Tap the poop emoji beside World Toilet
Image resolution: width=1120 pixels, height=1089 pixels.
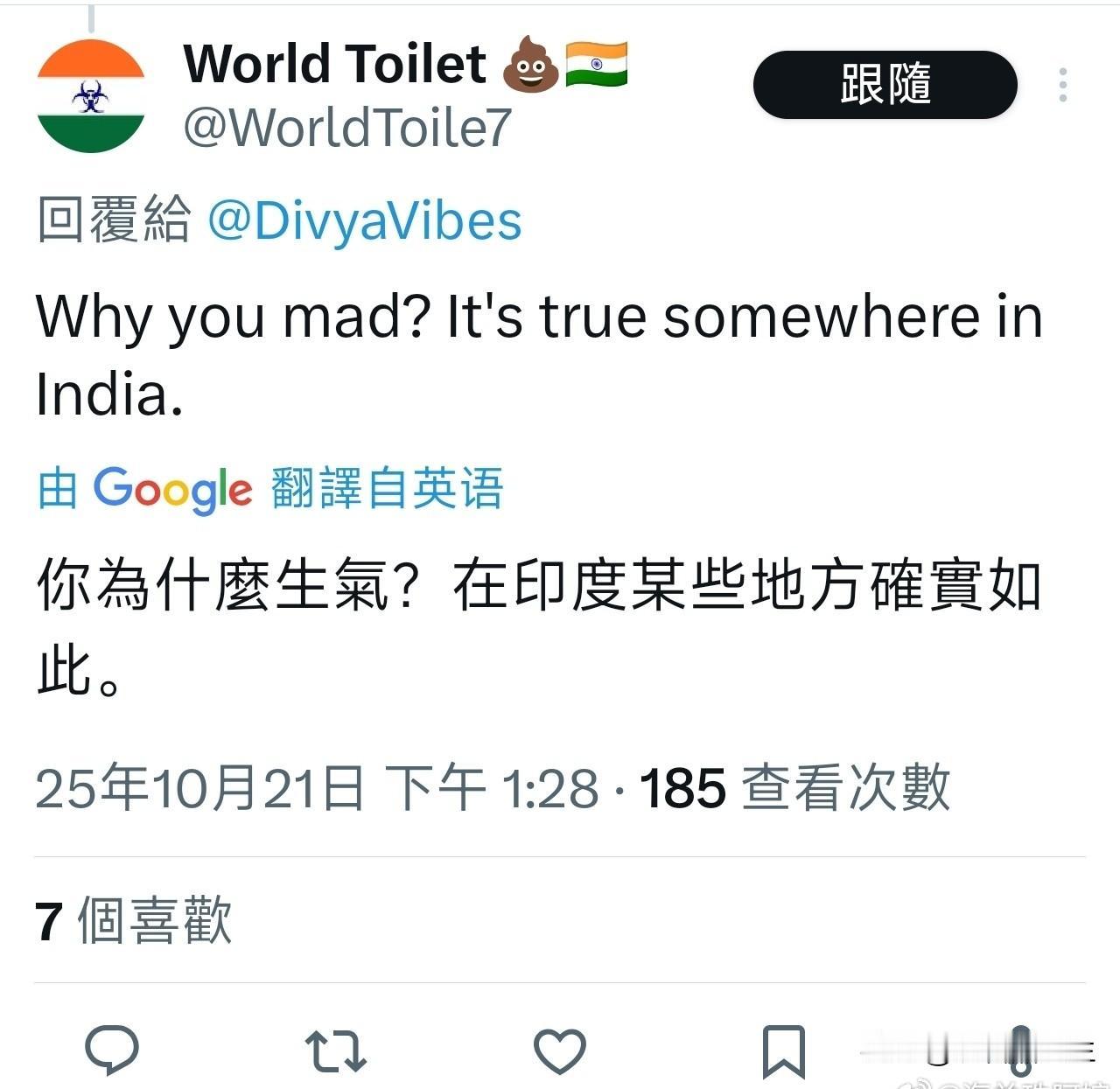point(530,64)
